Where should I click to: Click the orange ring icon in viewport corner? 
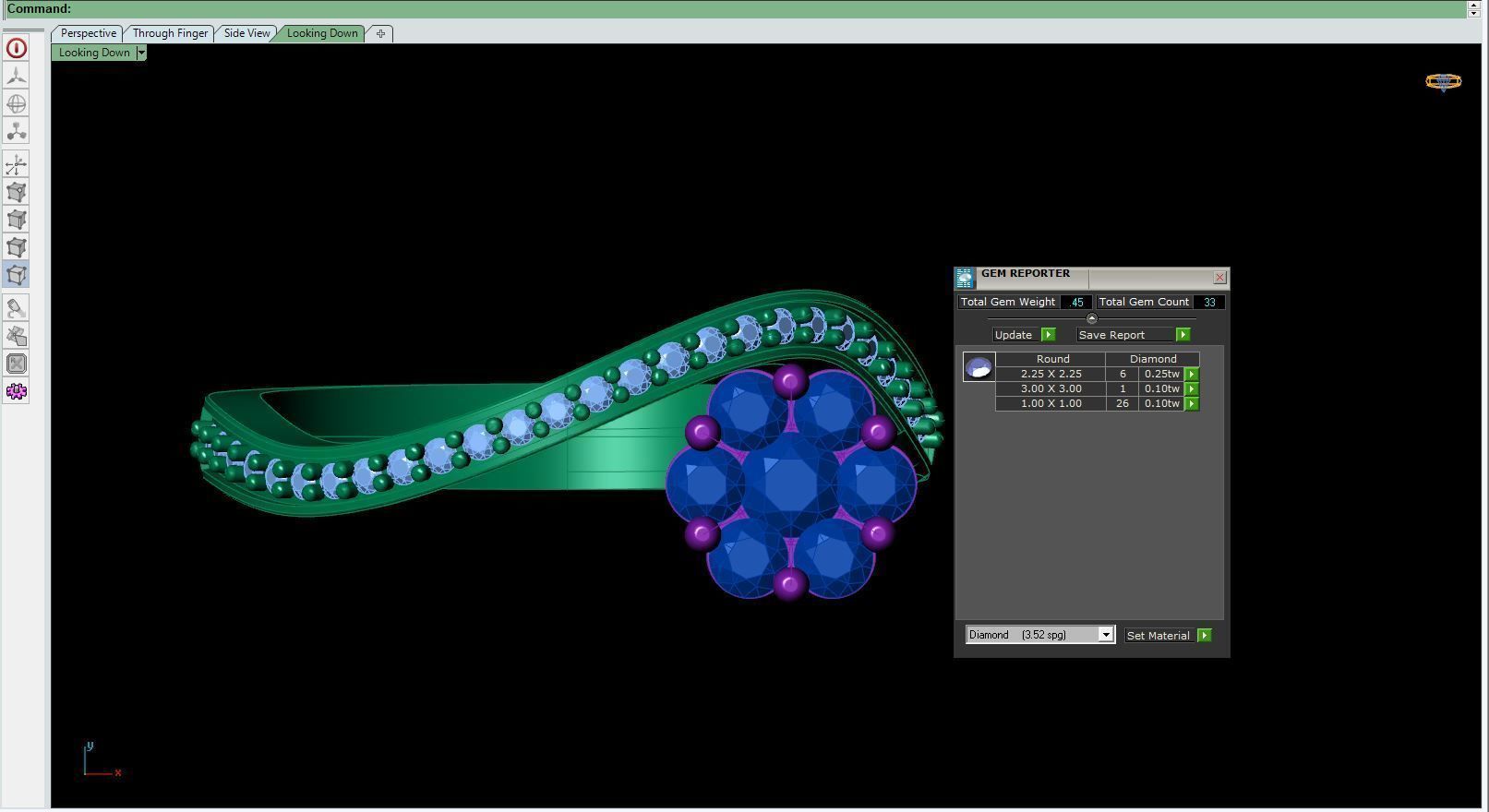pos(1443,82)
